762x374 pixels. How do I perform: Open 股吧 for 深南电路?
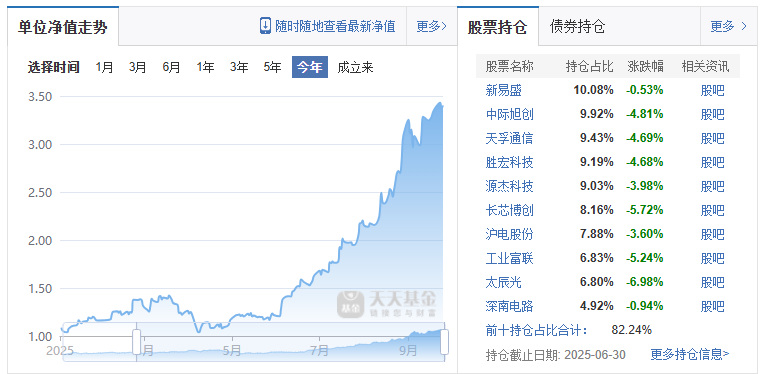click(x=712, y=306)
